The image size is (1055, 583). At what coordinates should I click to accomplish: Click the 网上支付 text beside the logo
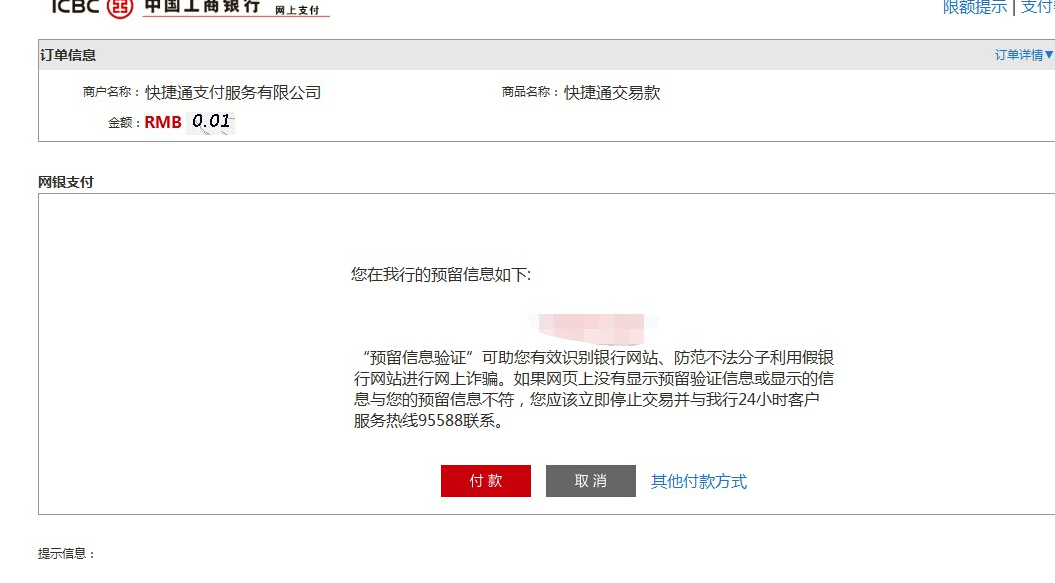pyautogui.click(x=297, y=10)
